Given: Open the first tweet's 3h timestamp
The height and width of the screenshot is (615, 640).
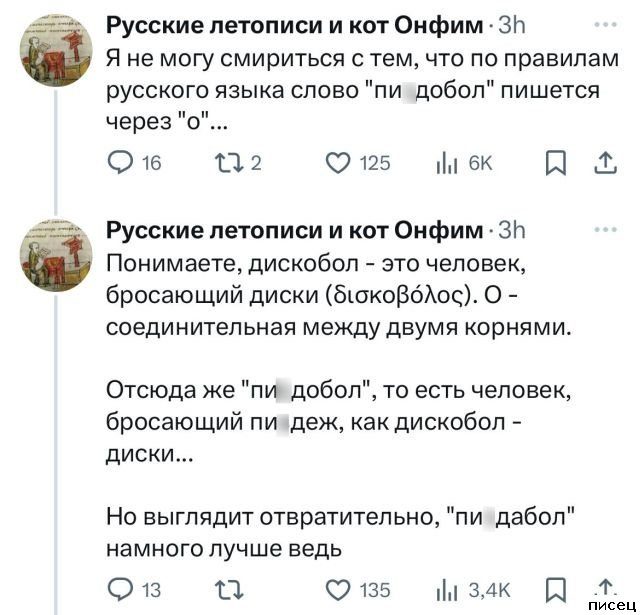Looking at the screenshot, I should click(509, 25).
